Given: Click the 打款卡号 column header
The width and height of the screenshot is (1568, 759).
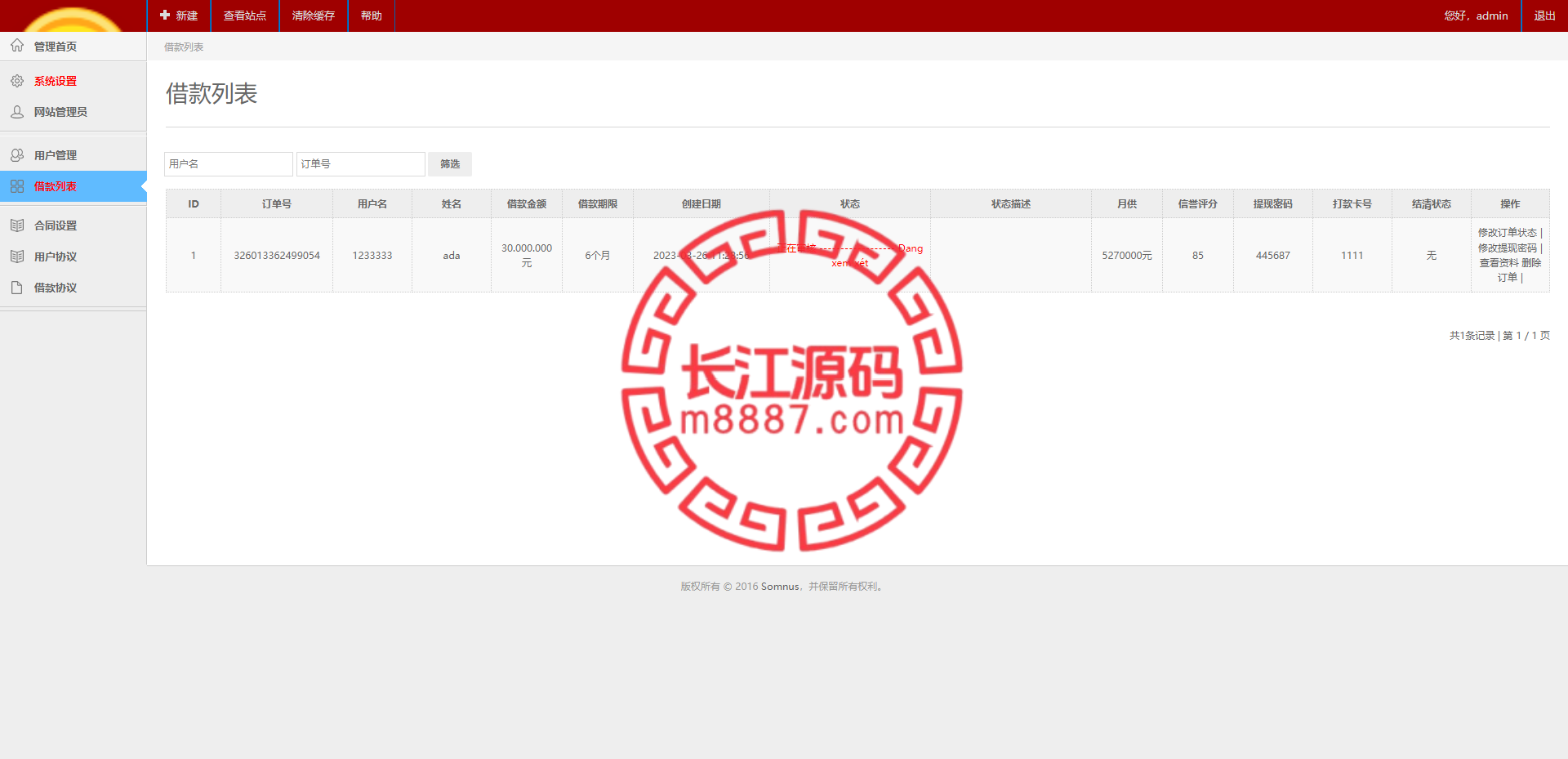Looking at the screenshot, I should click(x=1352, y=203).
